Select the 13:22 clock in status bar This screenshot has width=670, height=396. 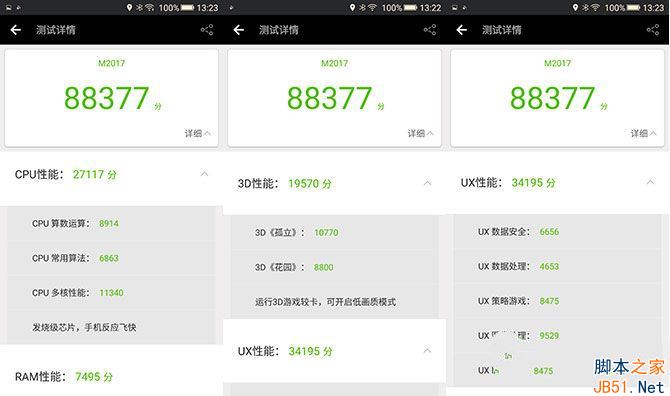[430, 7]
